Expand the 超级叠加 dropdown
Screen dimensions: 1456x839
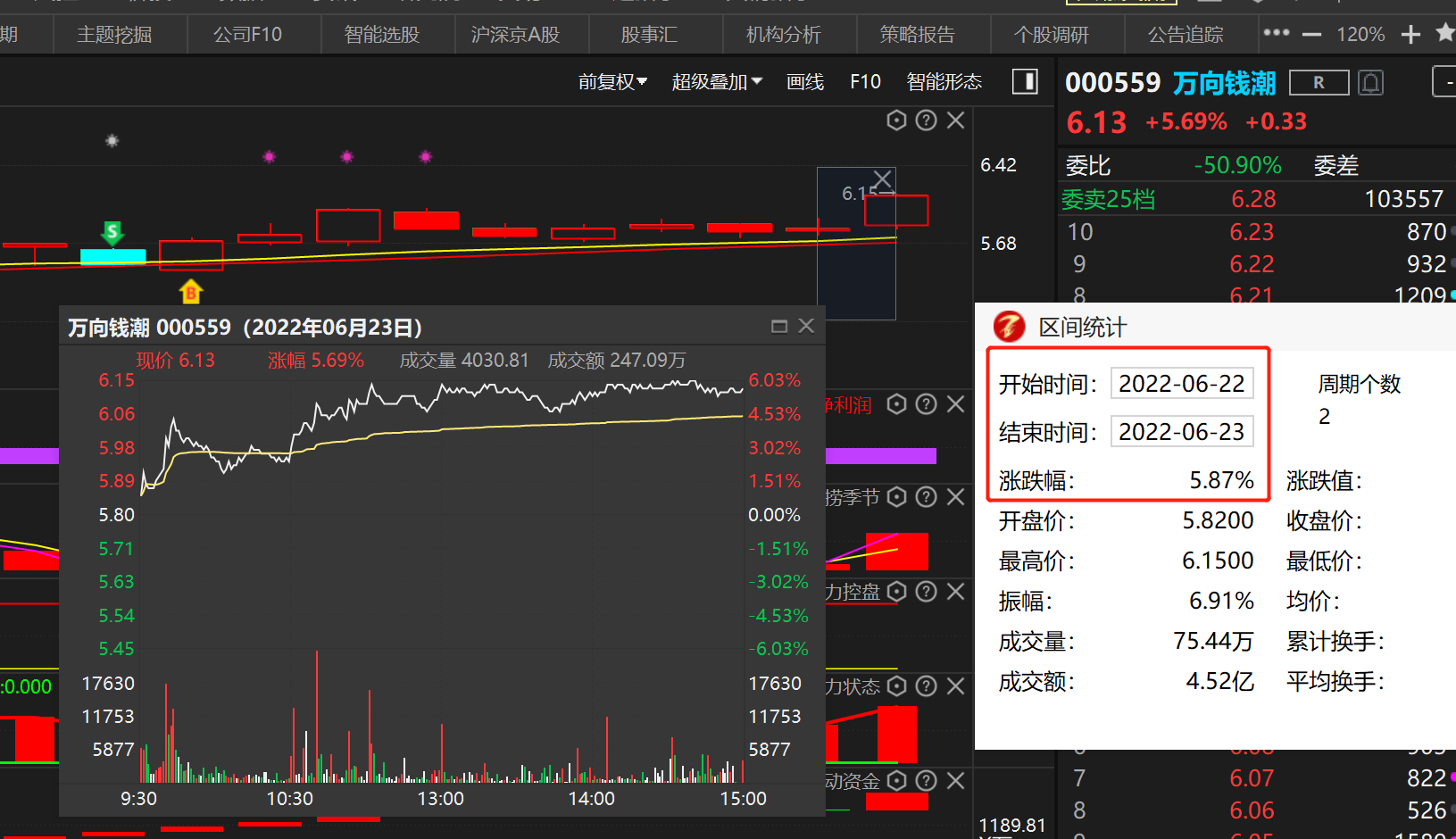tap(717, 82)
